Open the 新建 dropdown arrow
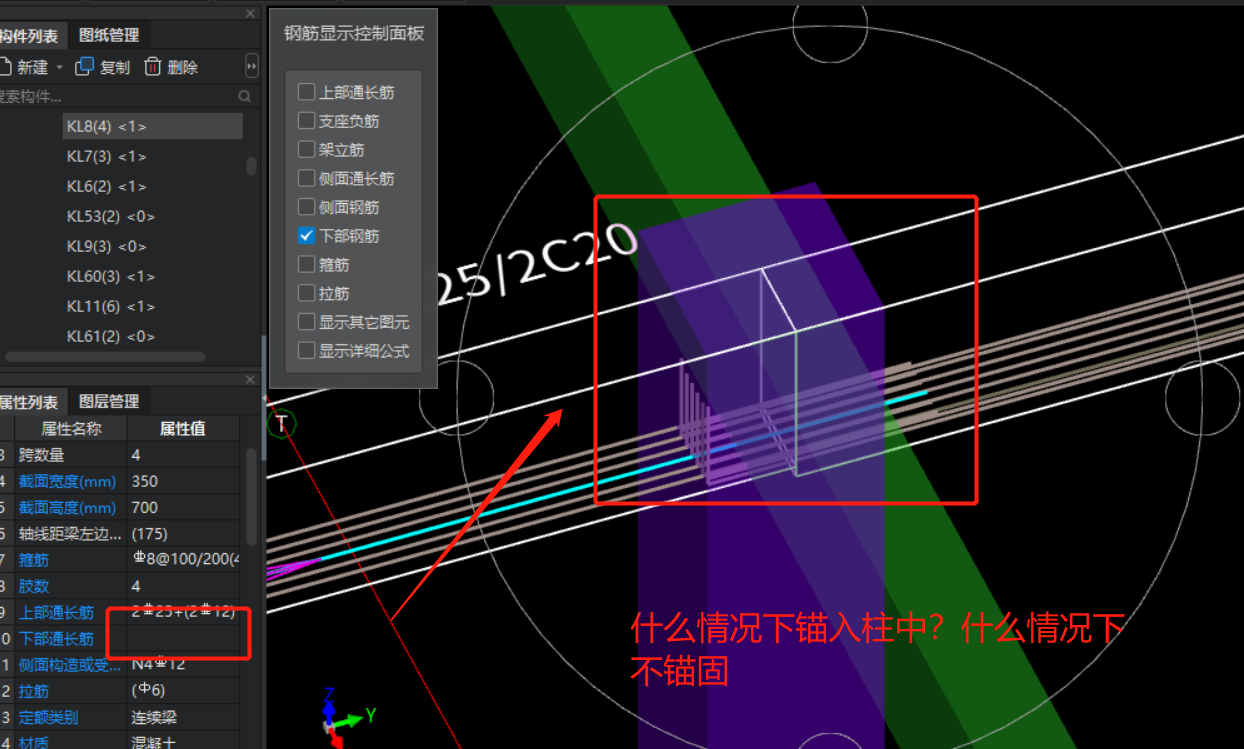 tap(59, 68)
